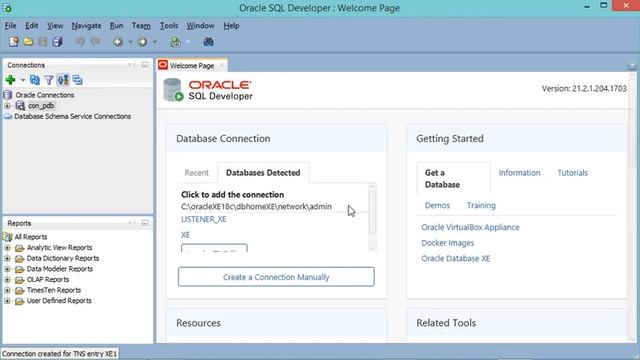This screenshot has height=360, width=640.
Task: Open the Navigate menu
Action: click(86, 26)
